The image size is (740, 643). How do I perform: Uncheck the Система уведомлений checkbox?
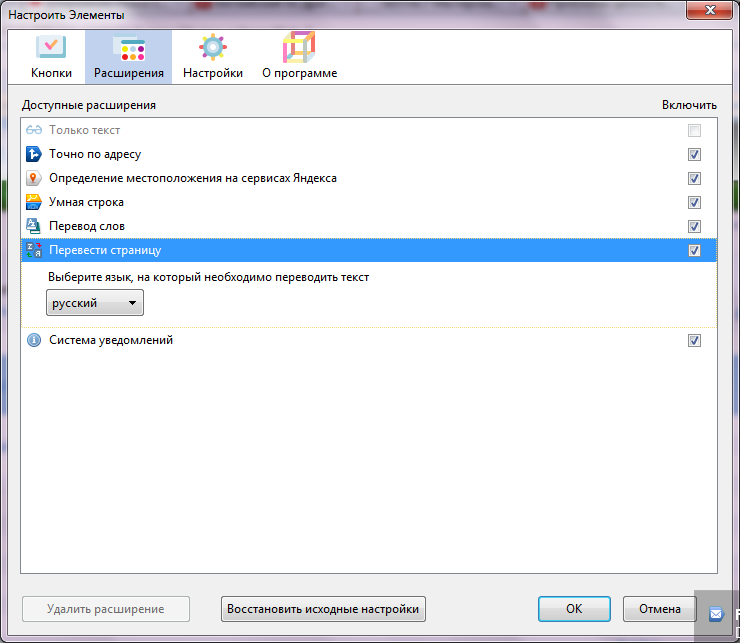tap(694, 340)
